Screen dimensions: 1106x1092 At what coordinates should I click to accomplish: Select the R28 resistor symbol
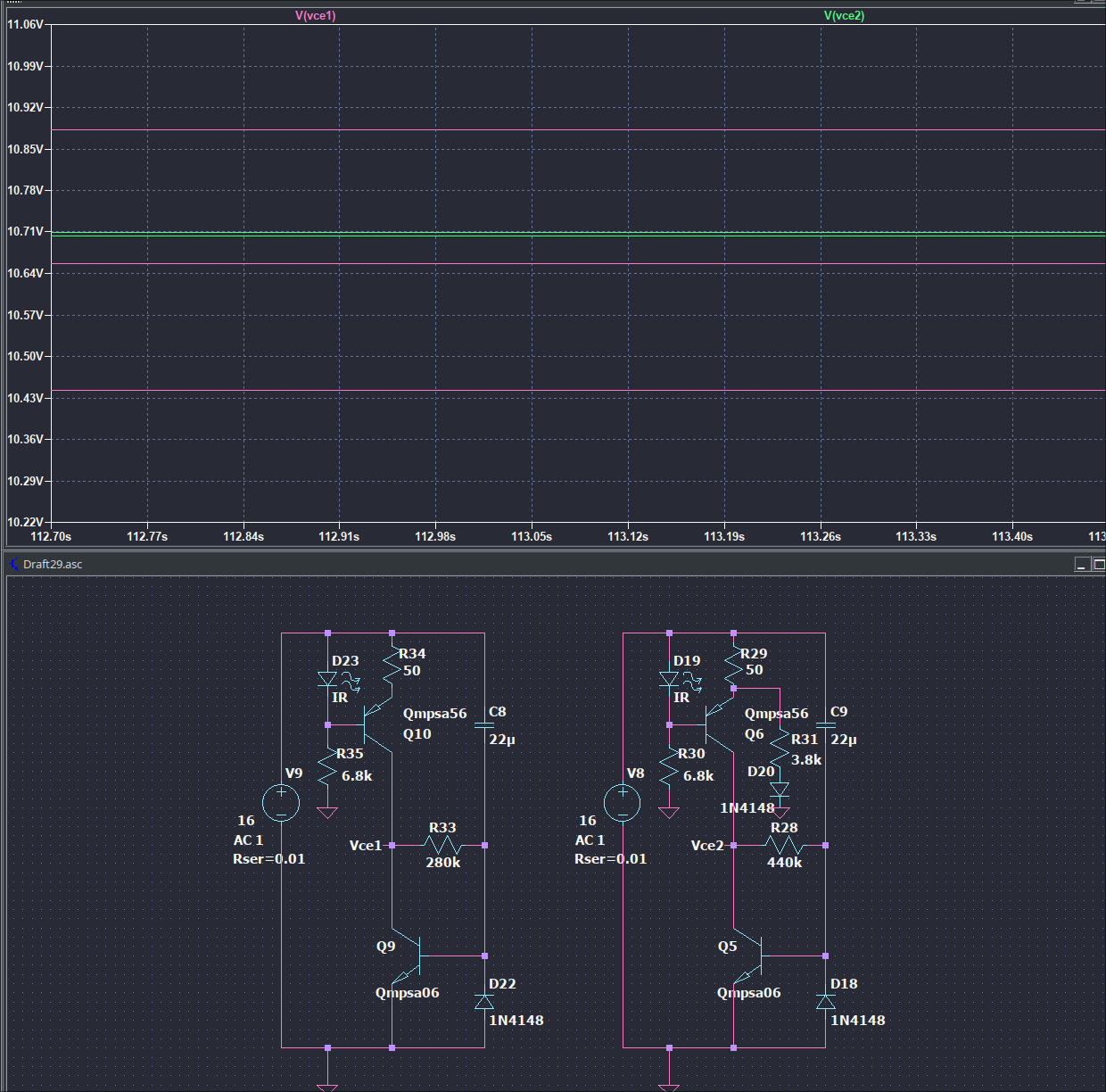(783, 845)
